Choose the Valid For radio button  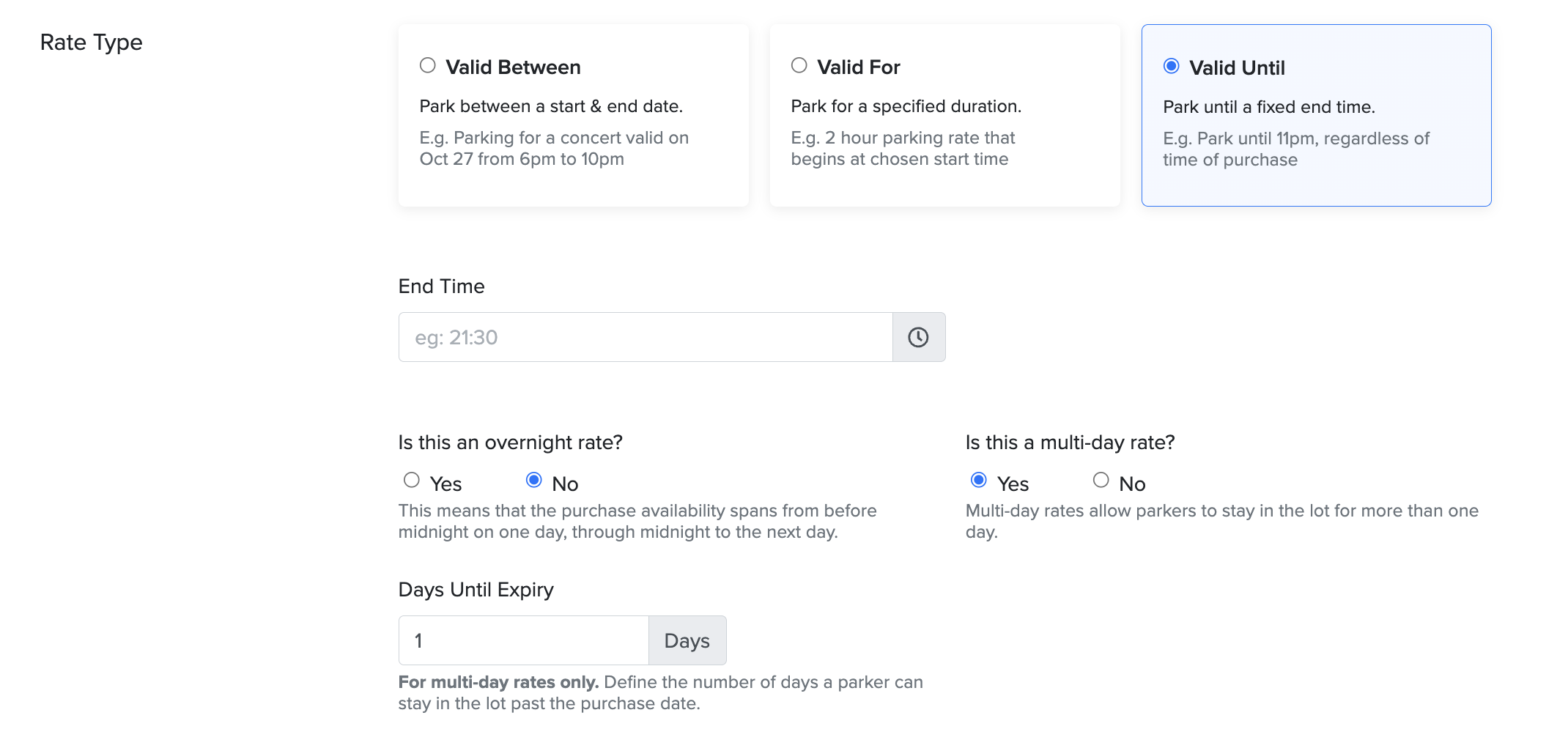tap(799, 66)
